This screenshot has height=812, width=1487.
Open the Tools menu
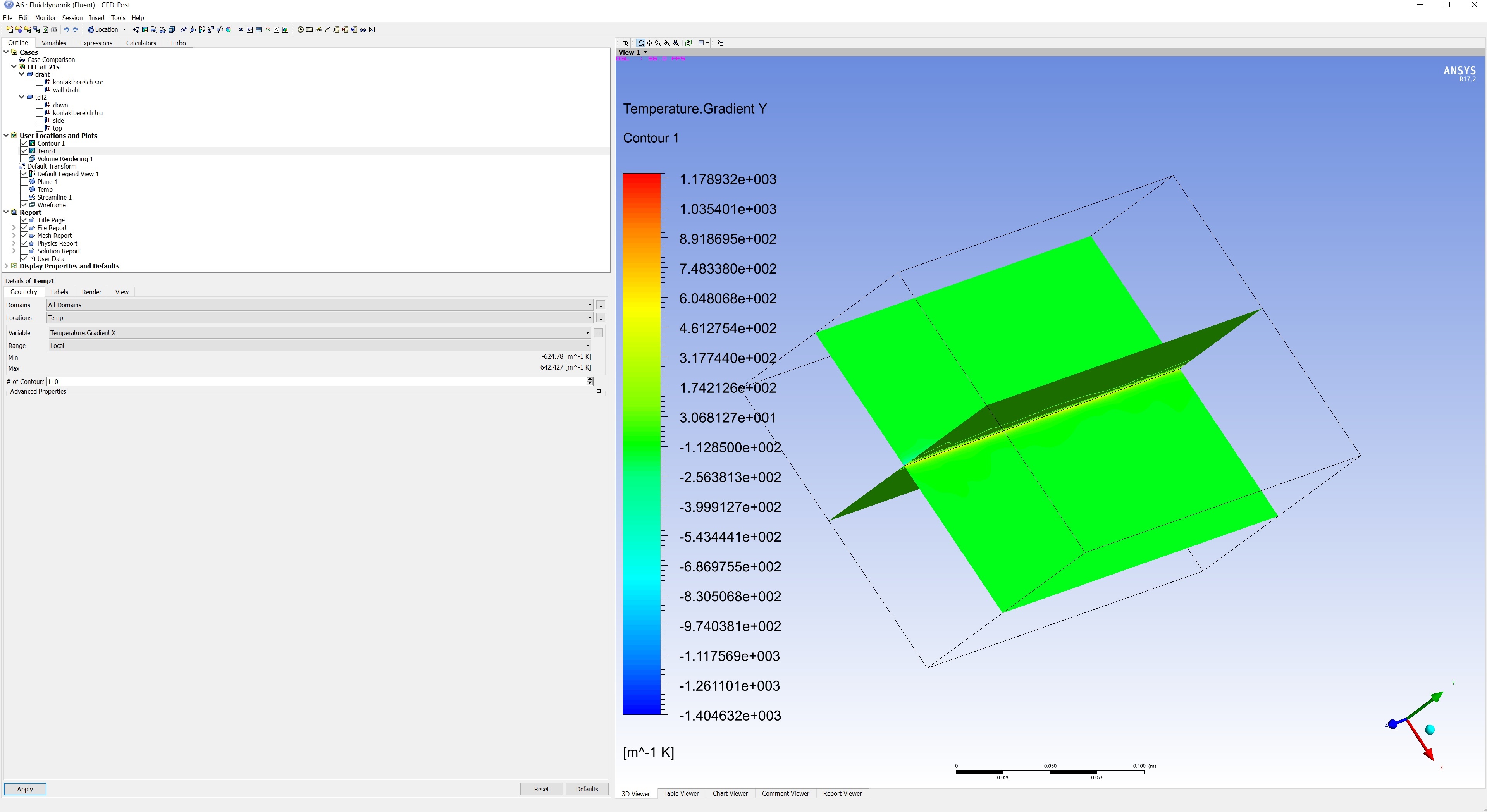(118, 18)
